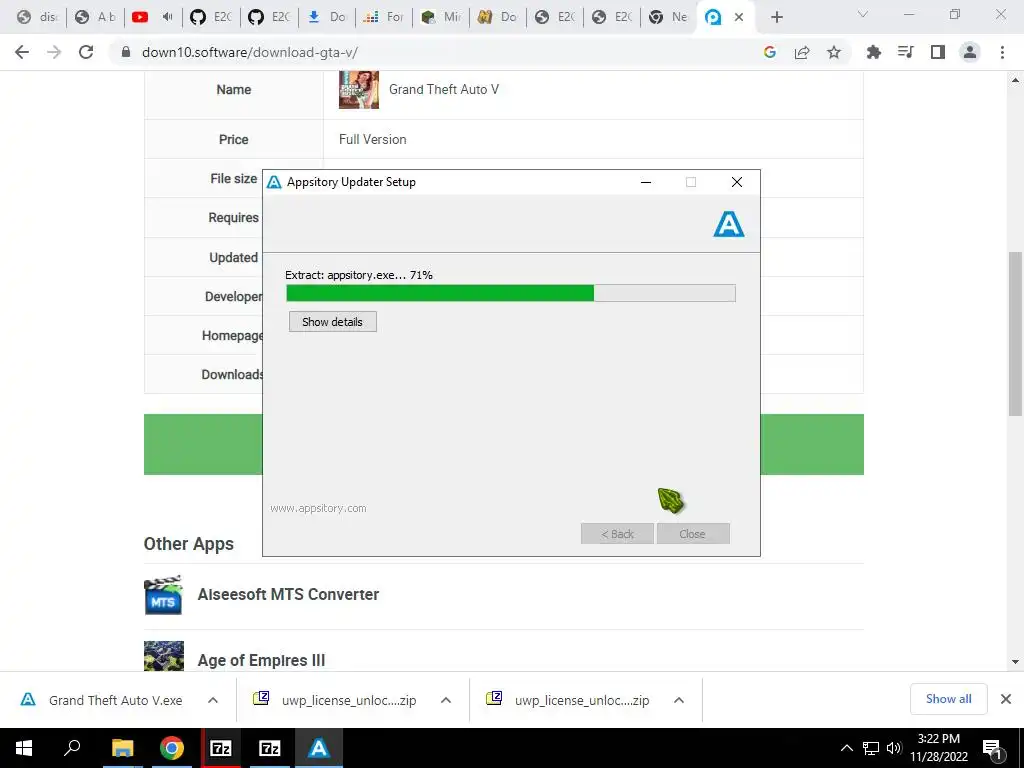Click the Age of Empires III thumbnail
The height and width of the screenshot is (768, 1024).
(163, 656)
